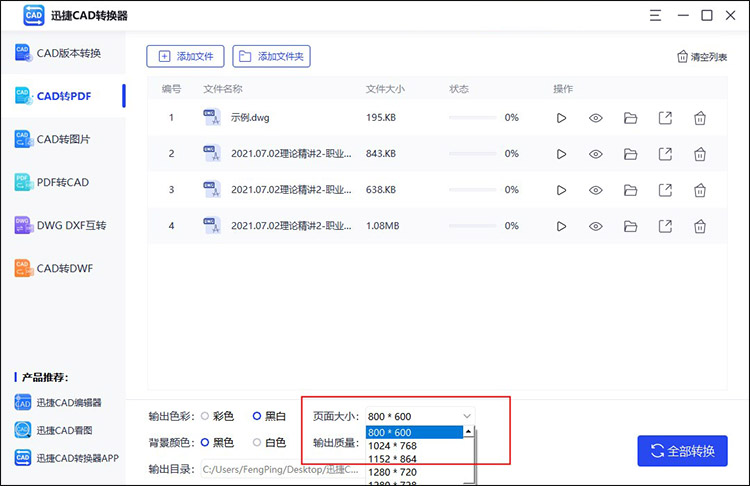Preview the 843.KB file with eye icon
This screenshot has width=750, height=486.
click(x=596, y=154)
